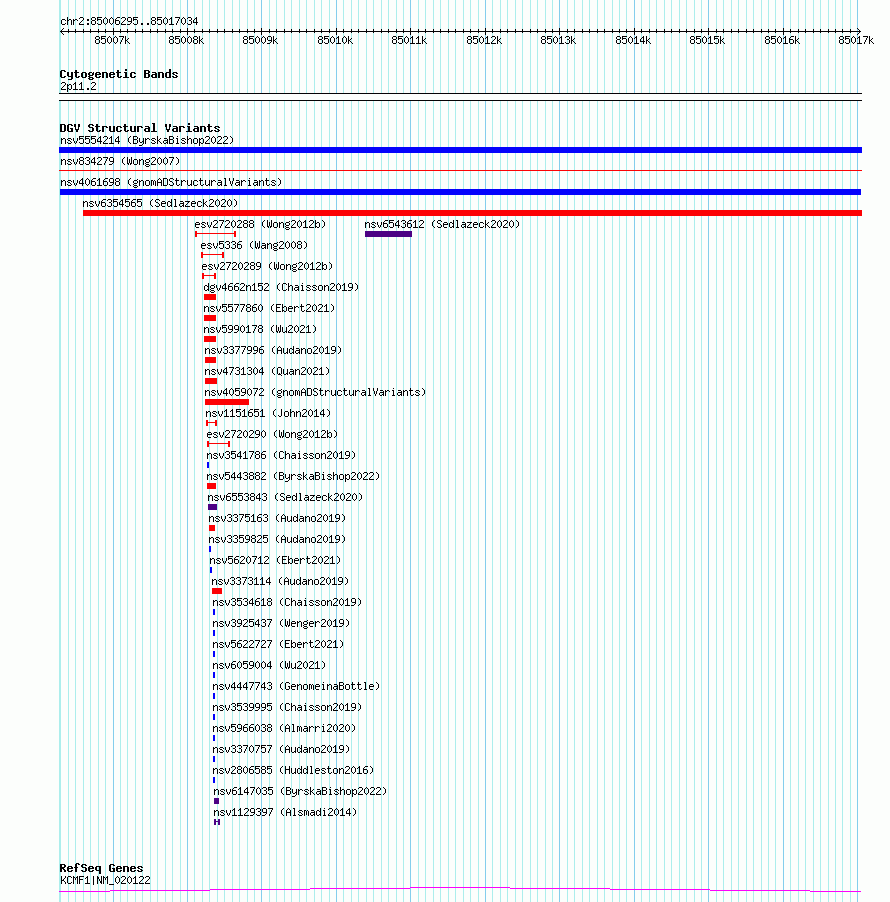Click the DGV Structural Variants track title
Viewport: 890px width, 902px height.
[140, 128]
